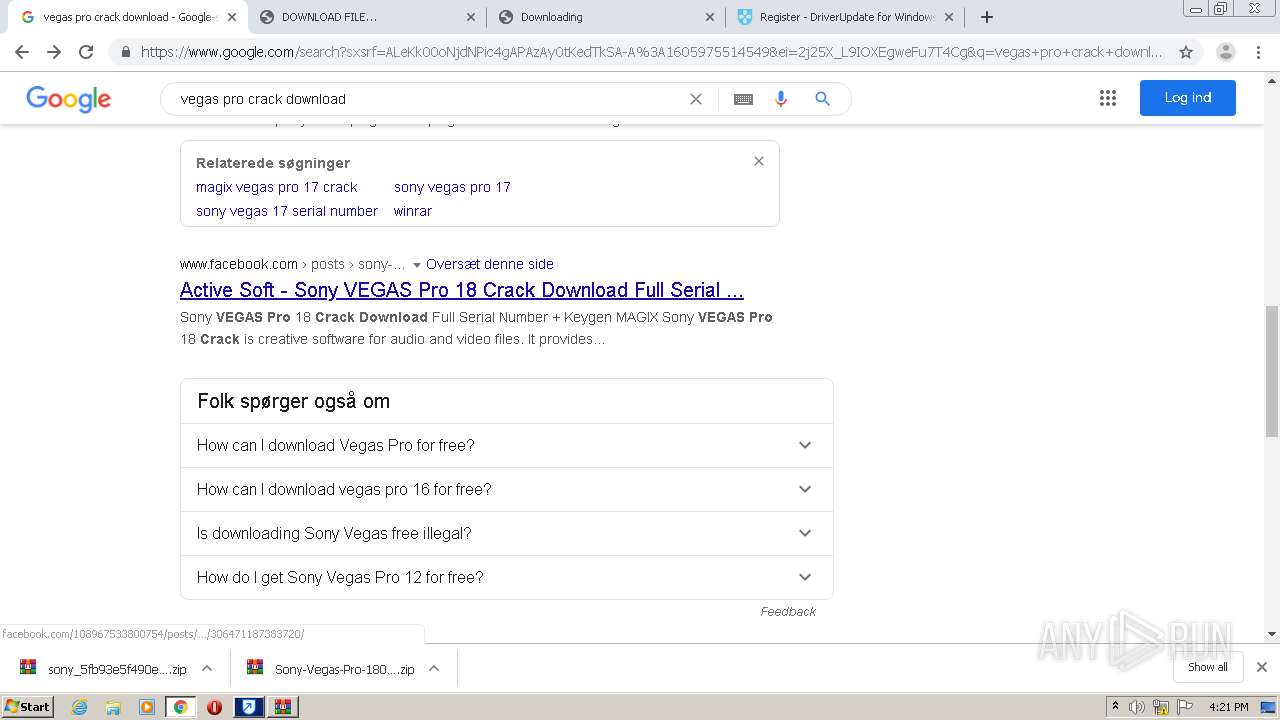Switch to the Register - DriverUpdate tab
The width and height of the screenshot is (1280, 720).
845,17
